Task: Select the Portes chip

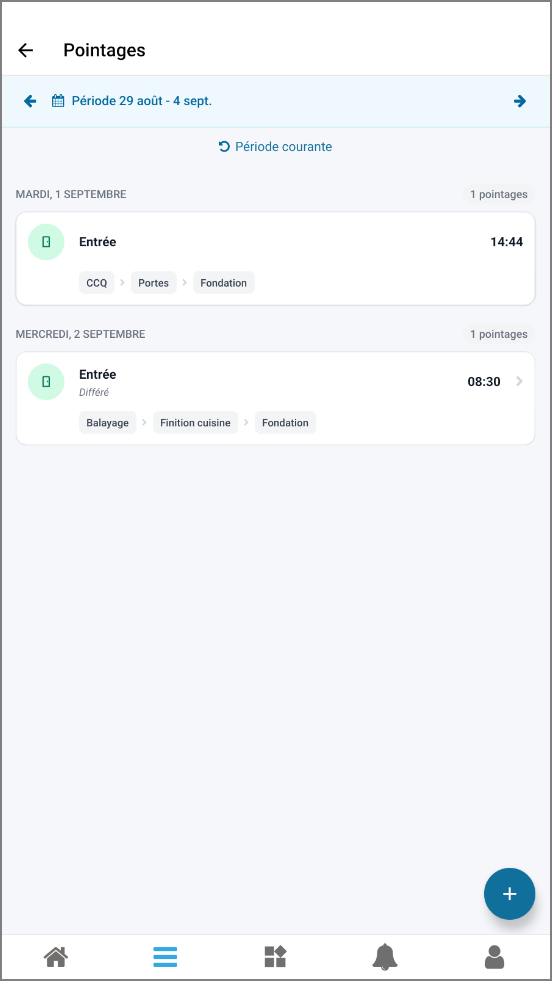Action: point(154,283)
